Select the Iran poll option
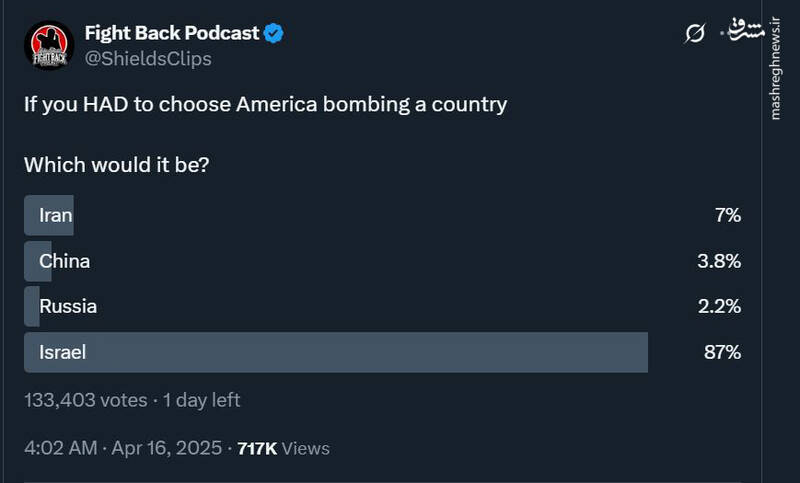The height and width of the screenshot is (483, 800). pyautogui.click(x=55, y=214)
